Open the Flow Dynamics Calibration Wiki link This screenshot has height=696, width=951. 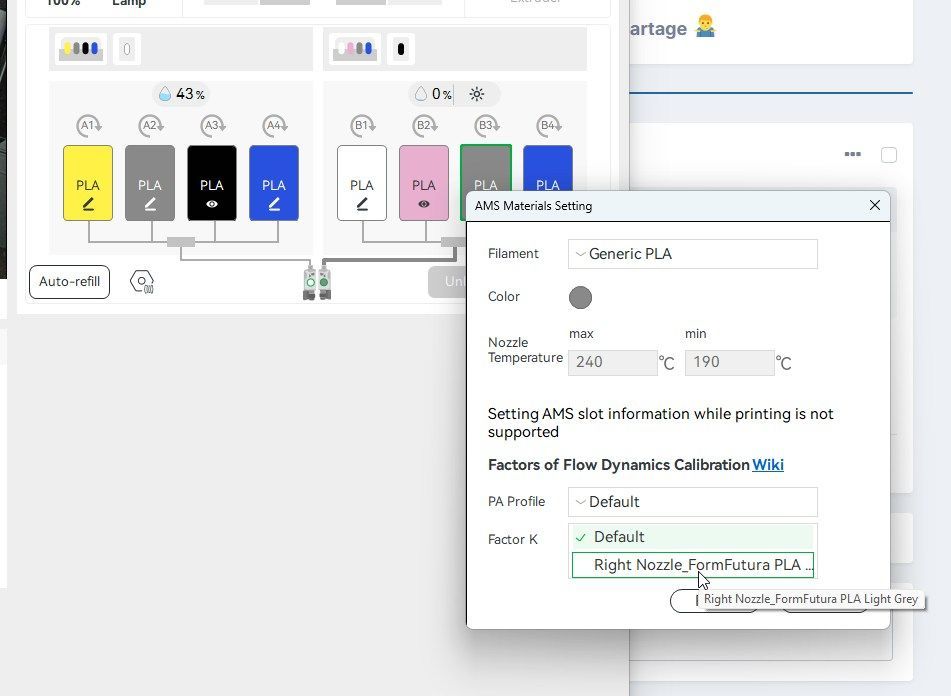768,465
